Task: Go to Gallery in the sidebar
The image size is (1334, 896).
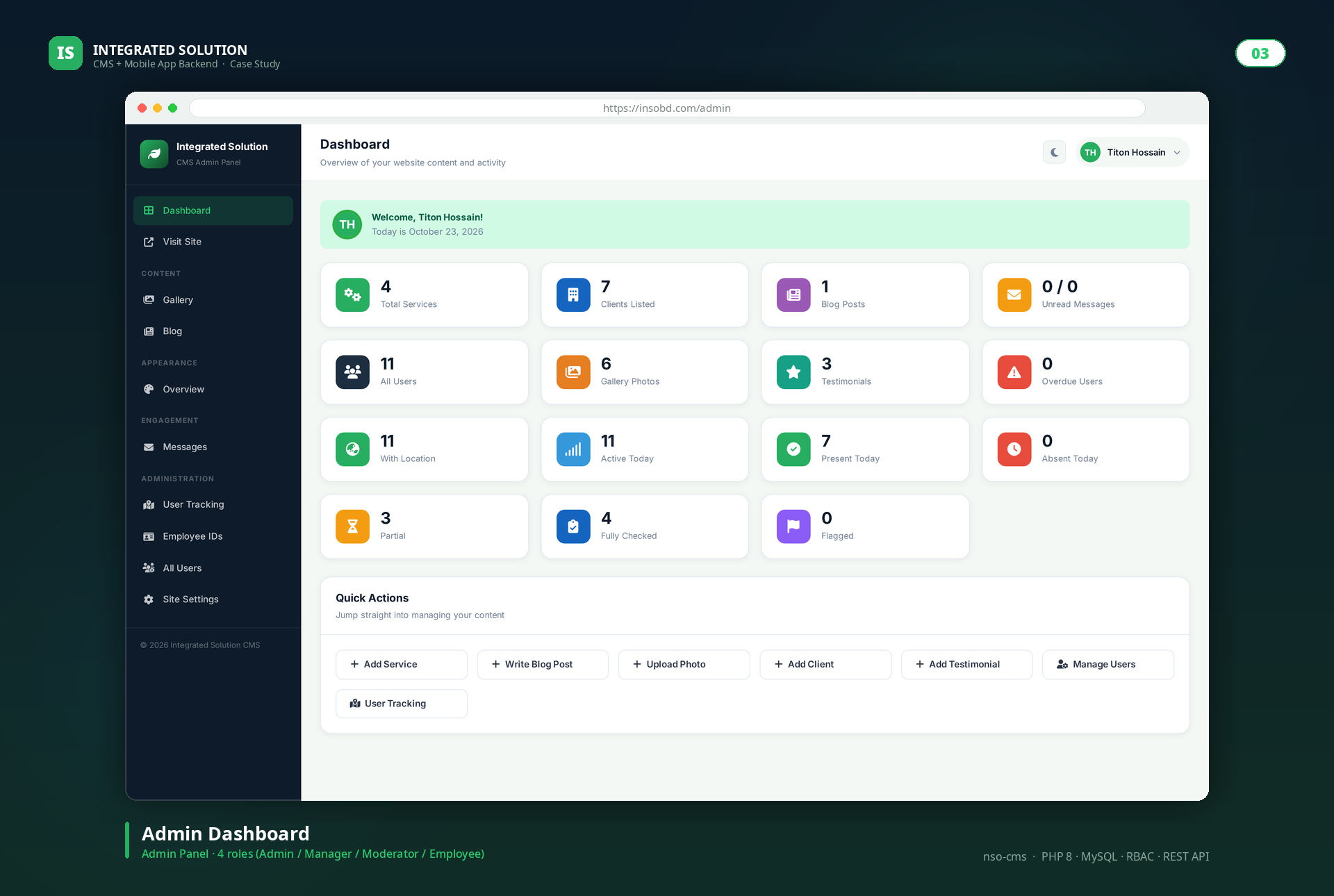Action: tap(213, 300)
